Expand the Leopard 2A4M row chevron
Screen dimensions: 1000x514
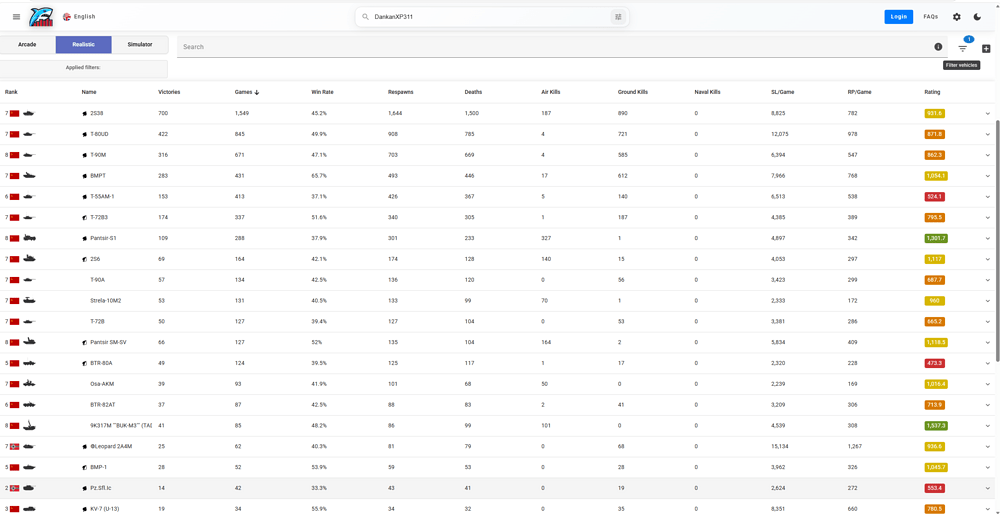click(987, 446)
